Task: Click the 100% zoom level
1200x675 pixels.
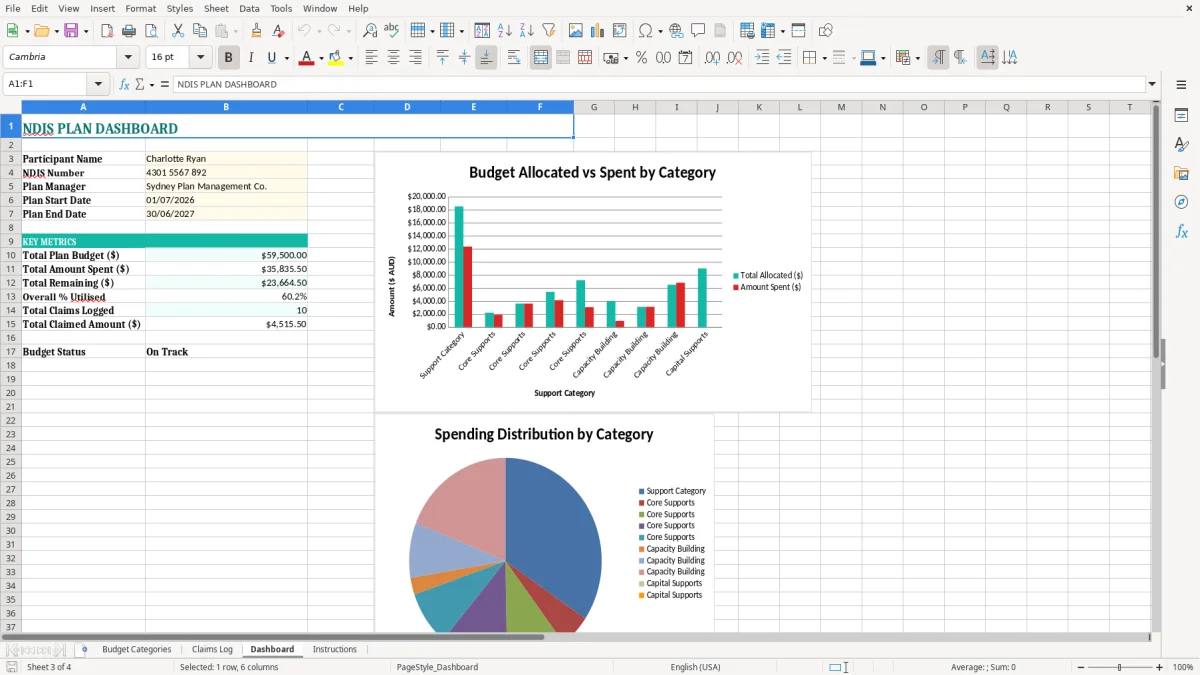Action: click(1183, 667)
